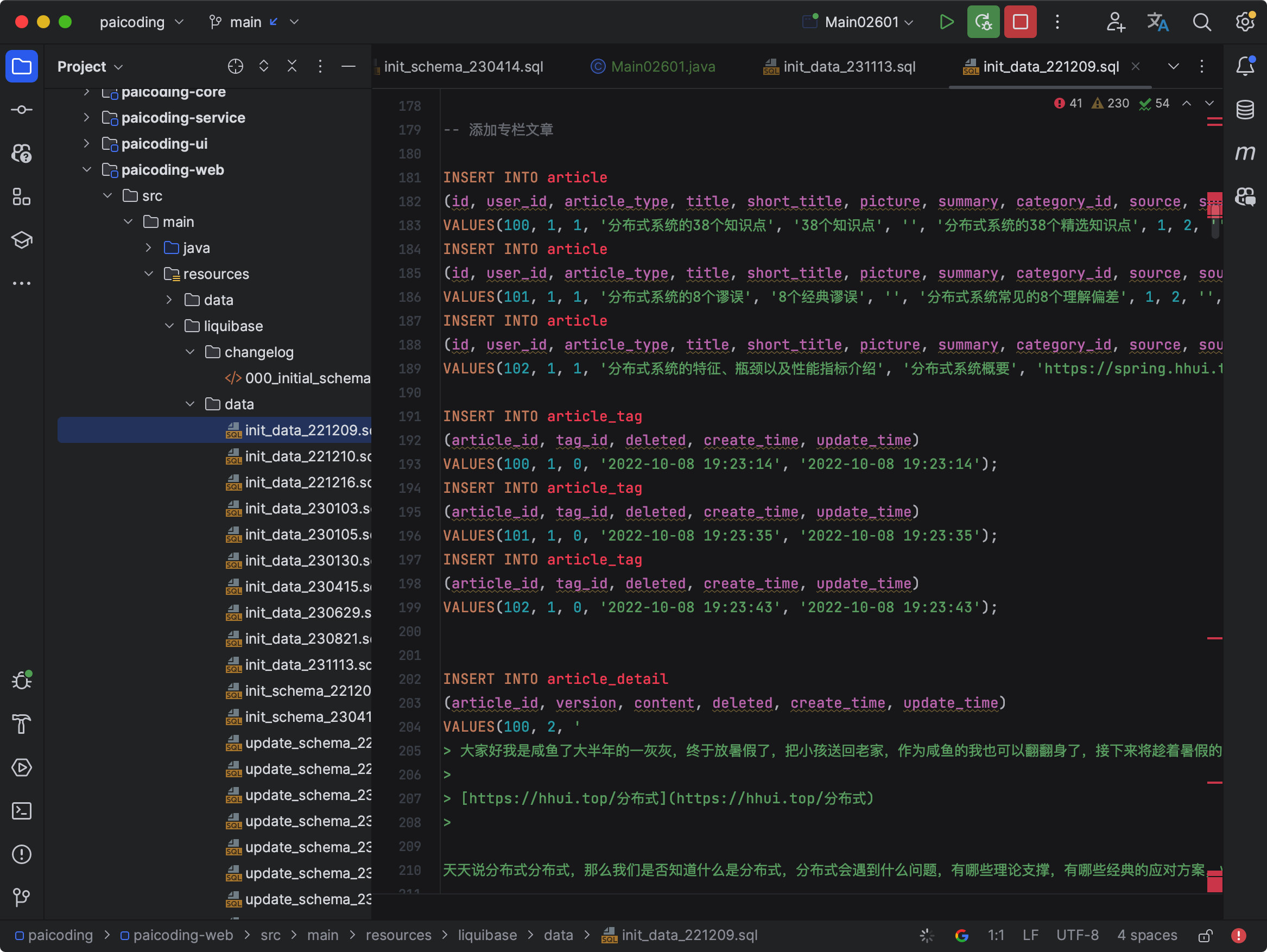Open the Problems tool window icon
The width and height of the screenshot is (1267, 952).
coord(21,854)
